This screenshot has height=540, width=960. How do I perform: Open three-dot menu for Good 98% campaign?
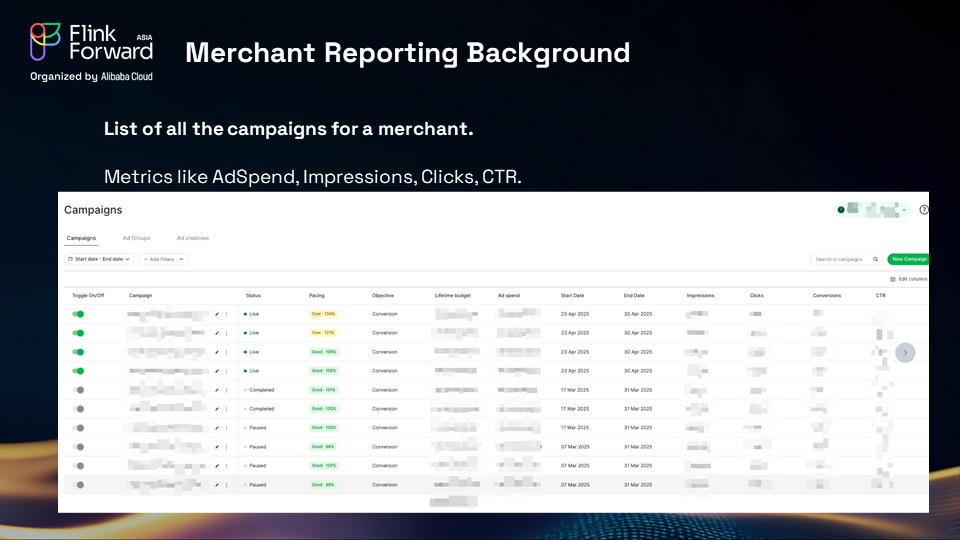click(x=227, y=447)
